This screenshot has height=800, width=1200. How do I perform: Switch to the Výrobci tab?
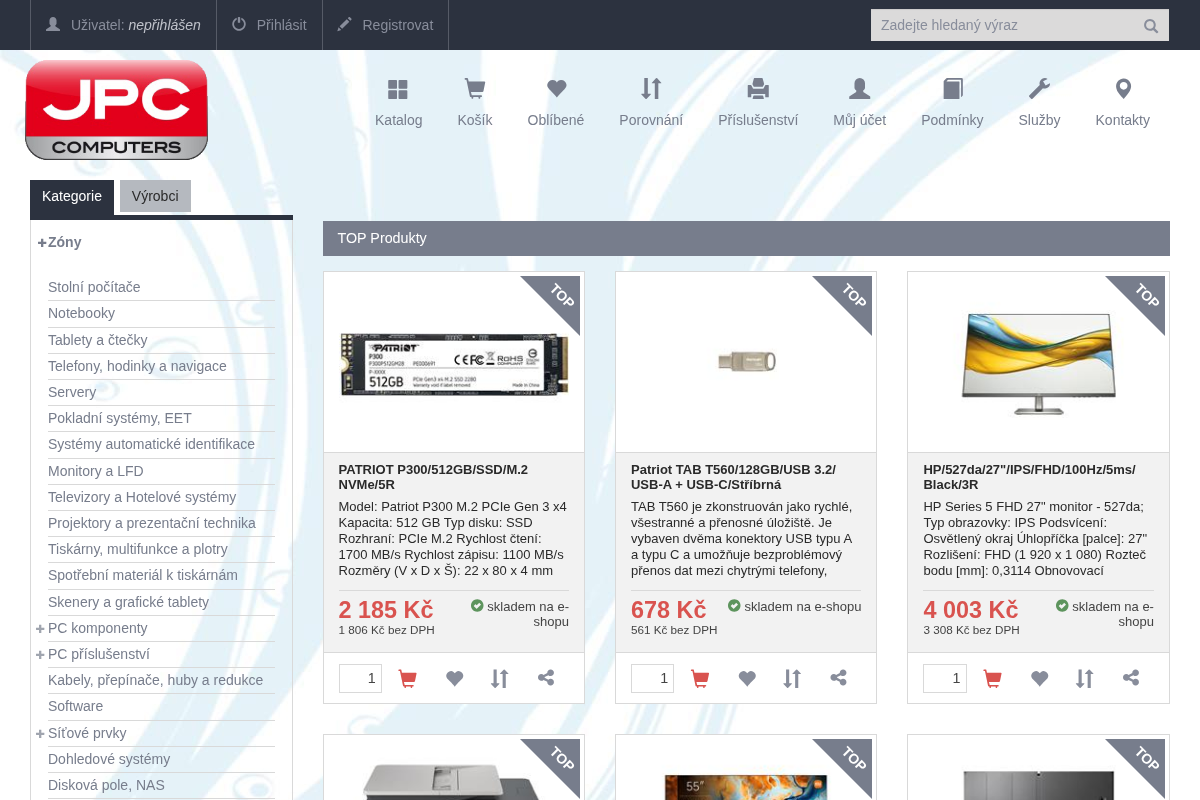(155, 196)
